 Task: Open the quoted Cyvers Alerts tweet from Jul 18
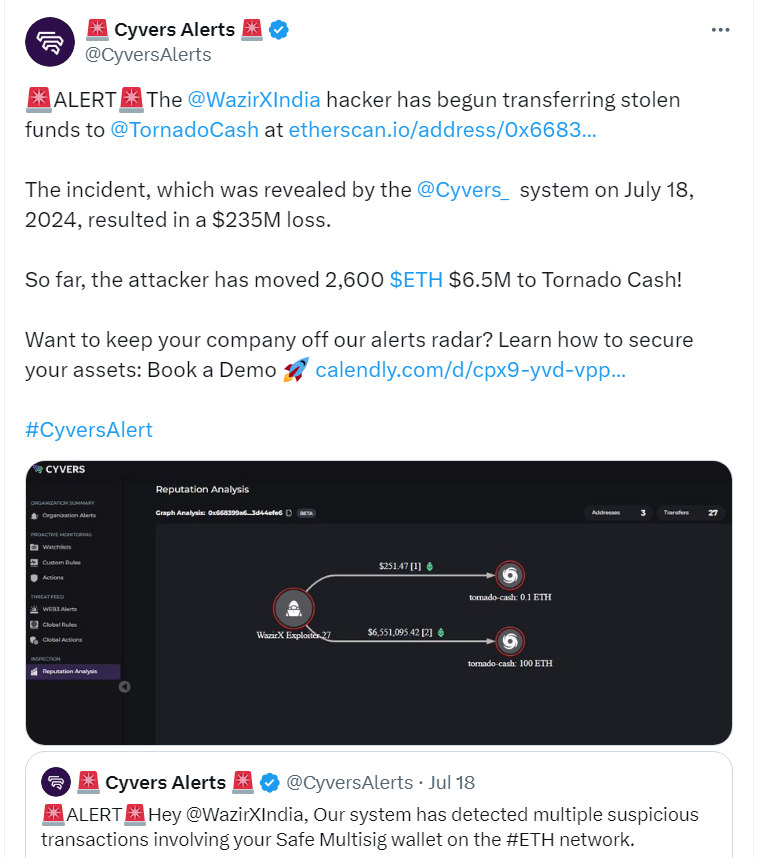click(x=379, y=804)
